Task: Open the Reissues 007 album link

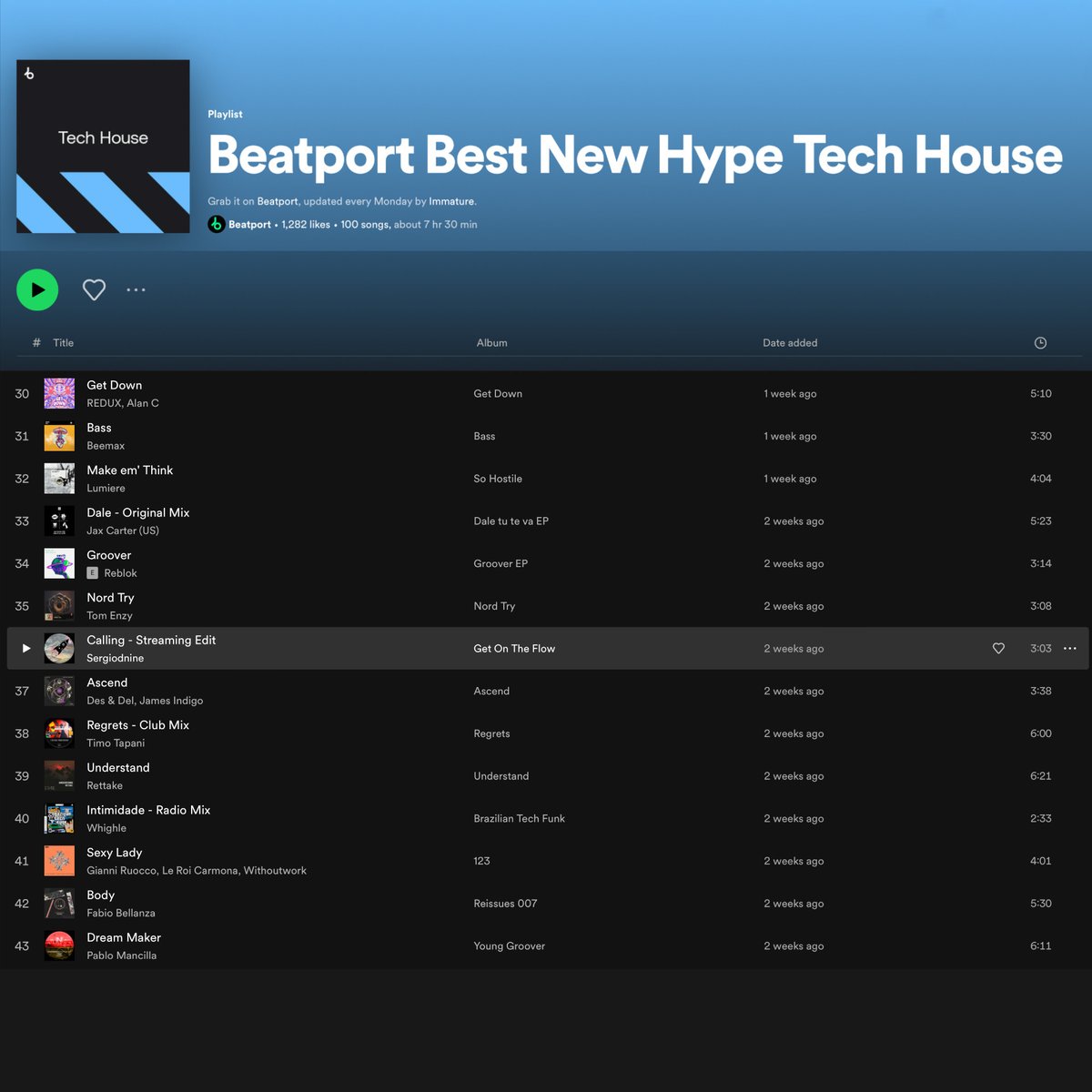Action: [x=505, y=904]
